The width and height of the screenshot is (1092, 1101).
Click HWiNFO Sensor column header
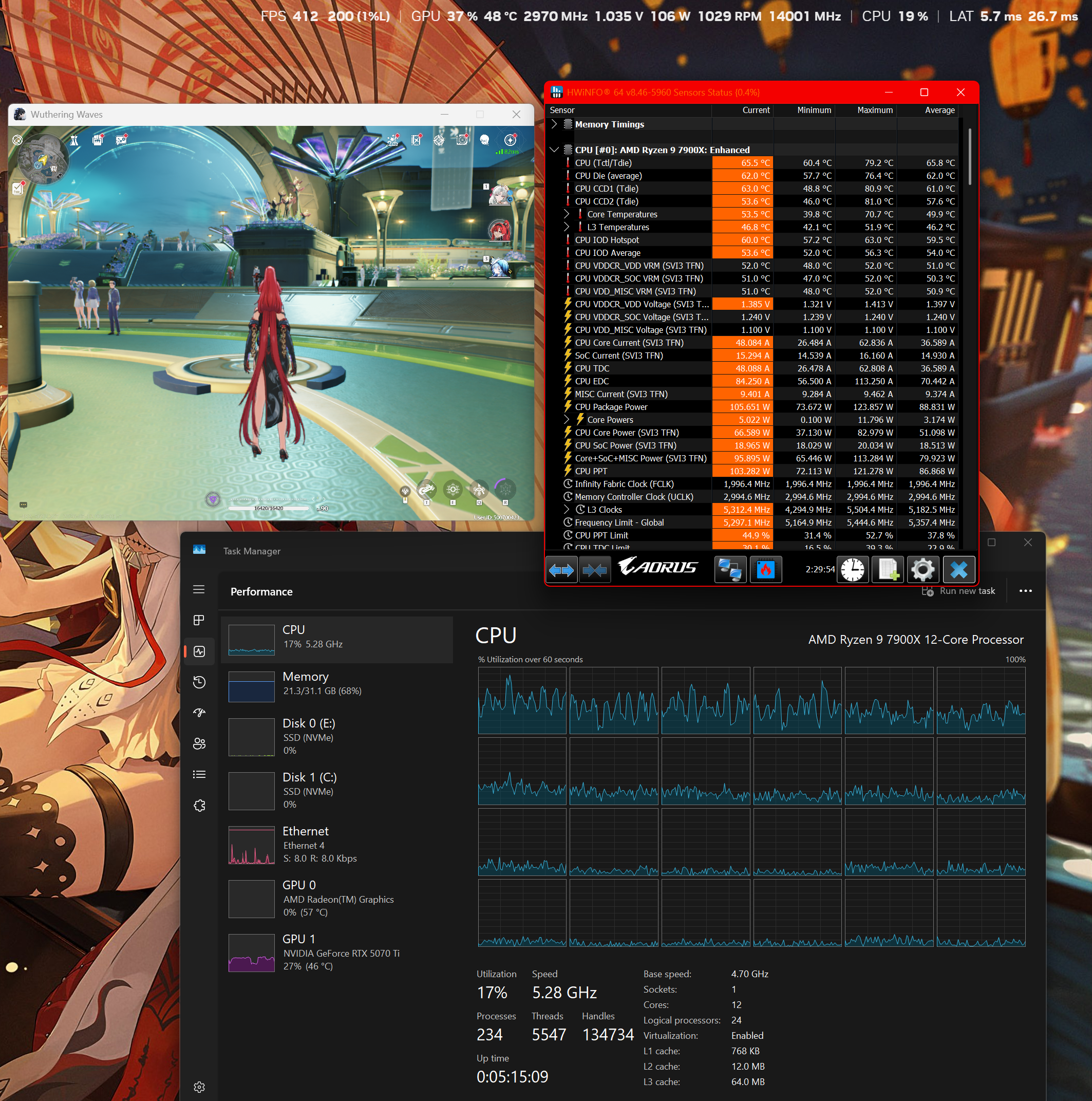629,110
